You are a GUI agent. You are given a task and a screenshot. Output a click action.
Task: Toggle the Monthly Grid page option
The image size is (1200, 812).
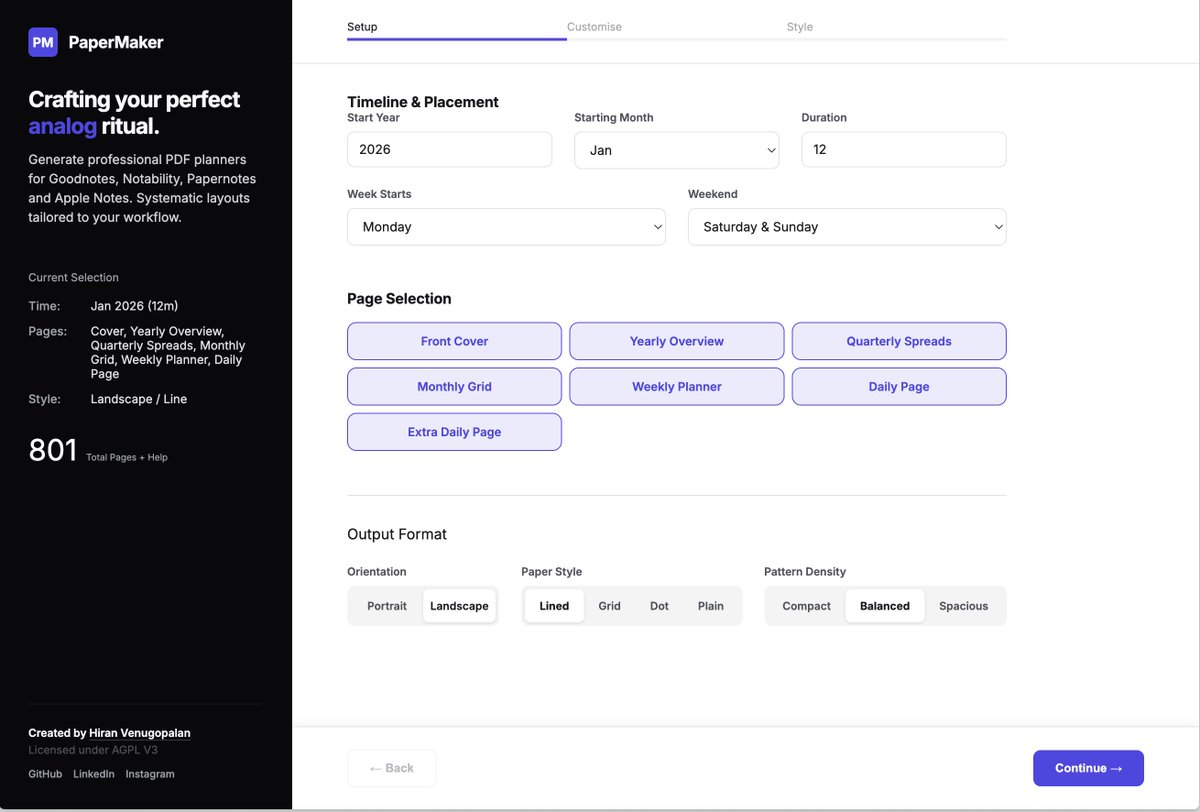click(454, 387)
